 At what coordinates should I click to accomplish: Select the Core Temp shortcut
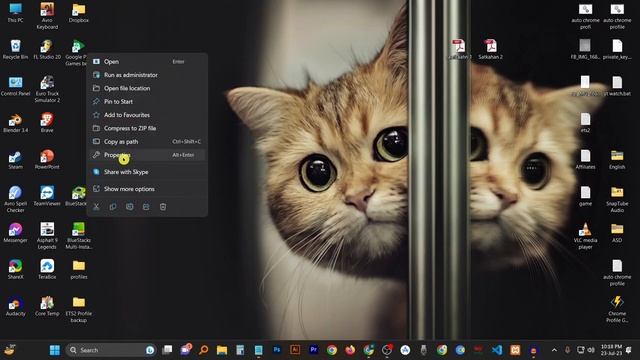(x=47, y=307)
